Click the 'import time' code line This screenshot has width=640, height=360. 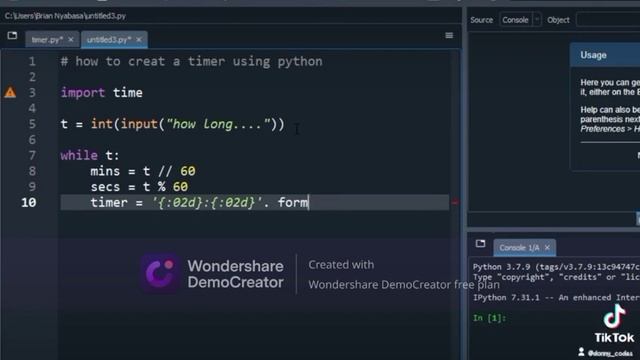pyautogui.click(x=102, y=93)
